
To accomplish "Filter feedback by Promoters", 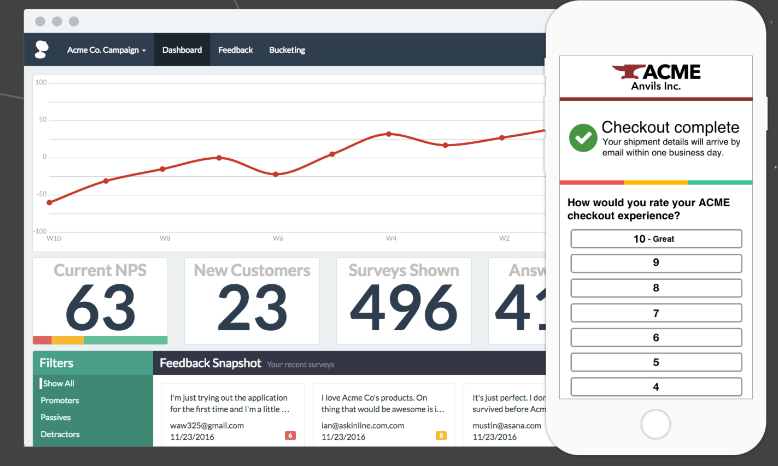I will coord(60,400).
